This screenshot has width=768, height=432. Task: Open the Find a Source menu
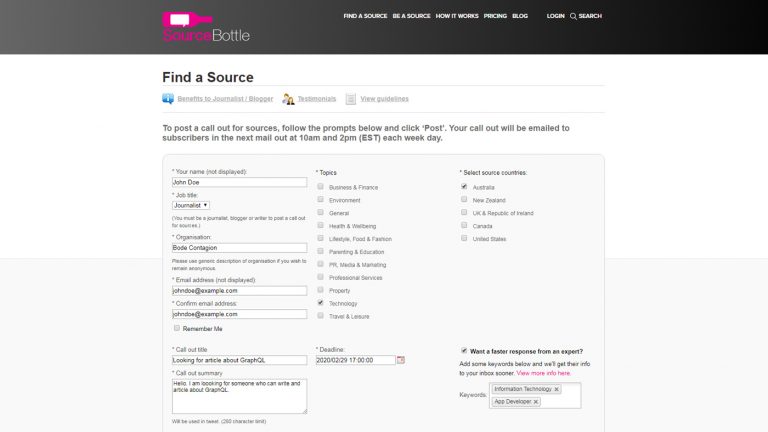(x=365, y=16)
